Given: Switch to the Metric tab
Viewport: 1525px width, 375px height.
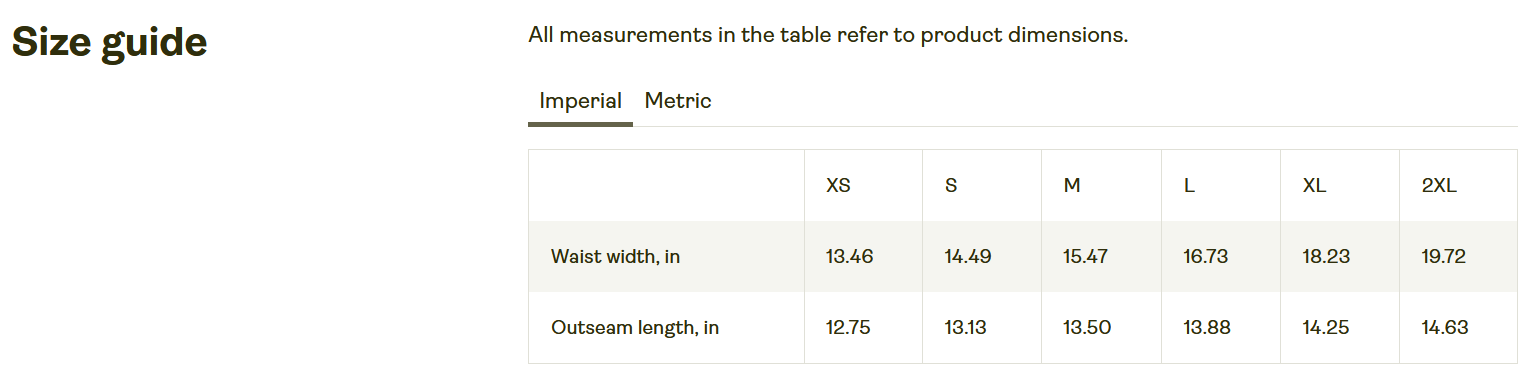Looking at the screenshot, I should coord(678,101).
